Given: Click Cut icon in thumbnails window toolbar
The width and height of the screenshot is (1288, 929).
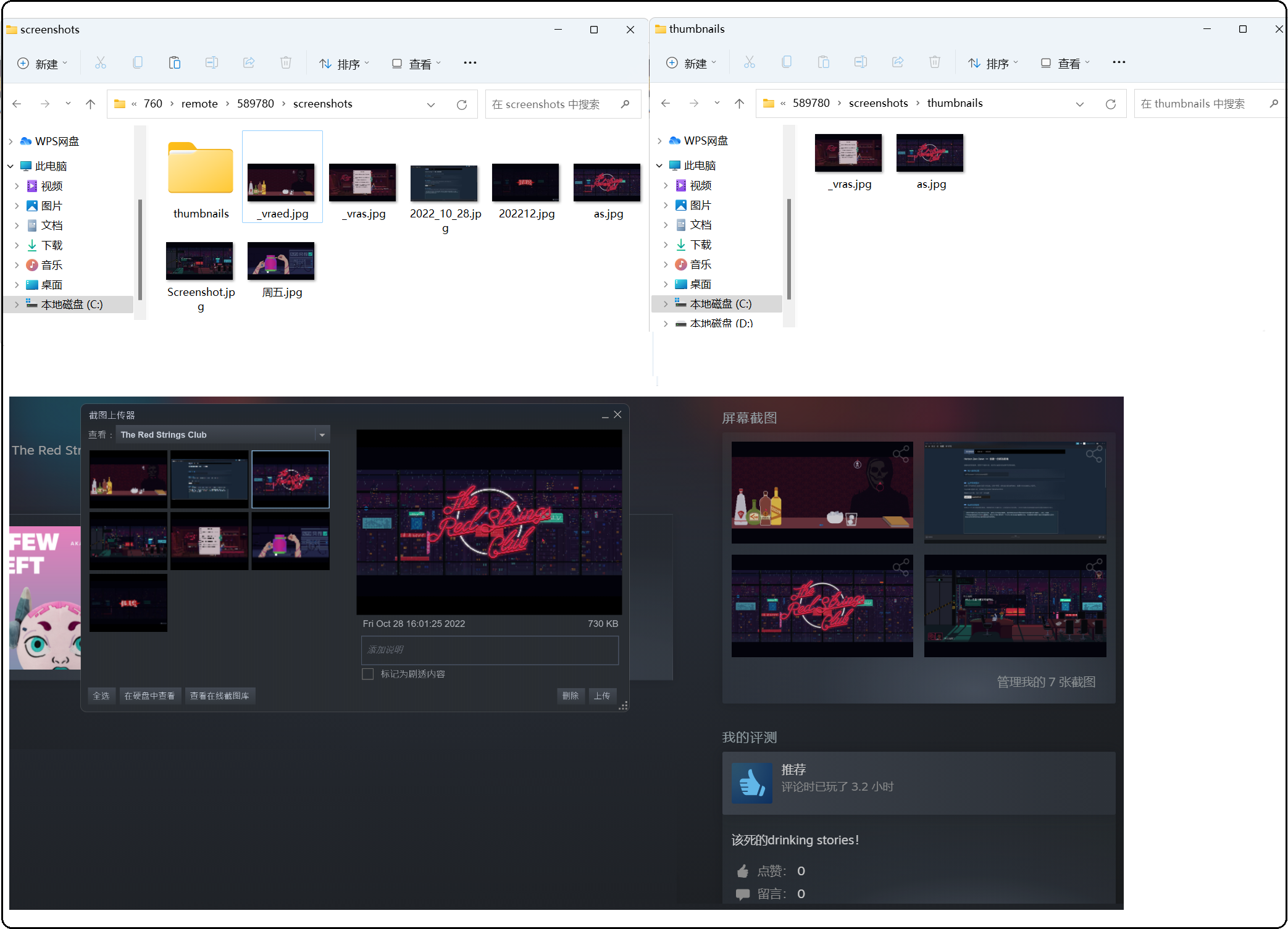Looking at the screenshot, I should click(750, 62).
